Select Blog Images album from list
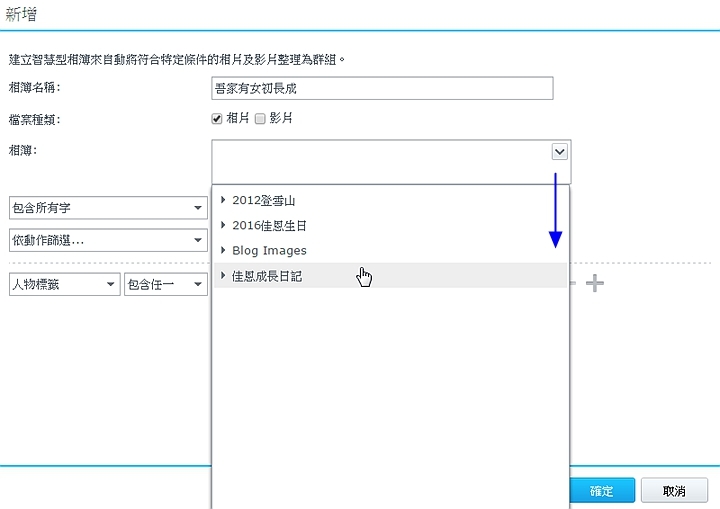This screenshot has height=509, width=720. point(269,251)
